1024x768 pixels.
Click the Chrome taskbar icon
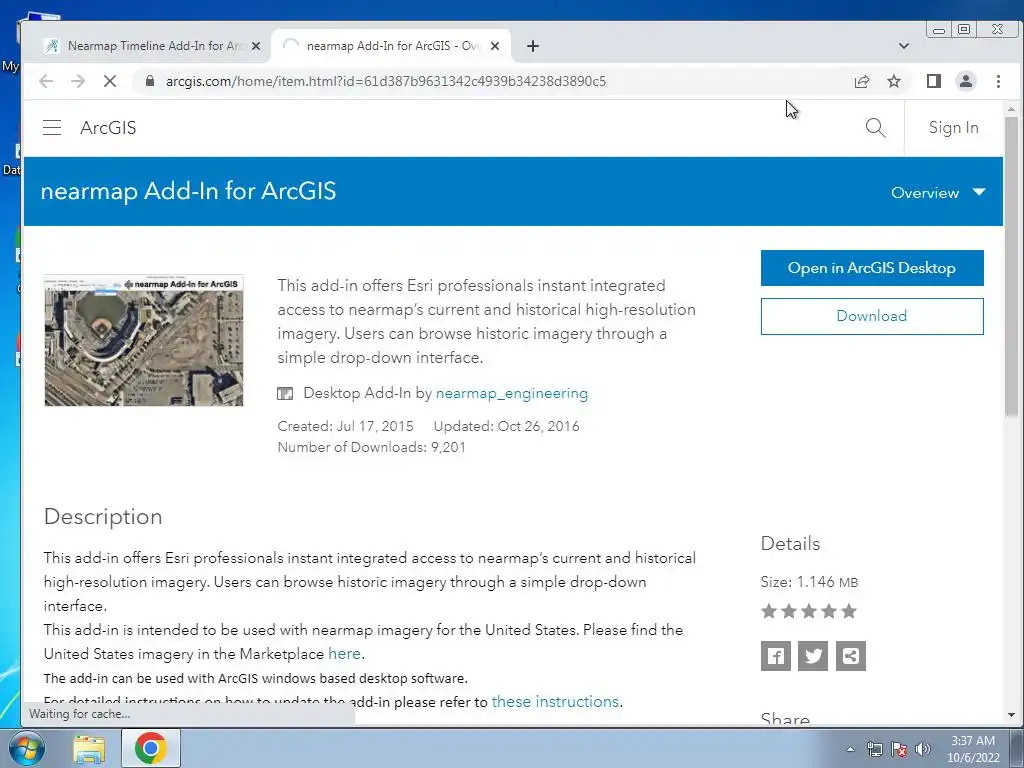(x=150, y=748)
